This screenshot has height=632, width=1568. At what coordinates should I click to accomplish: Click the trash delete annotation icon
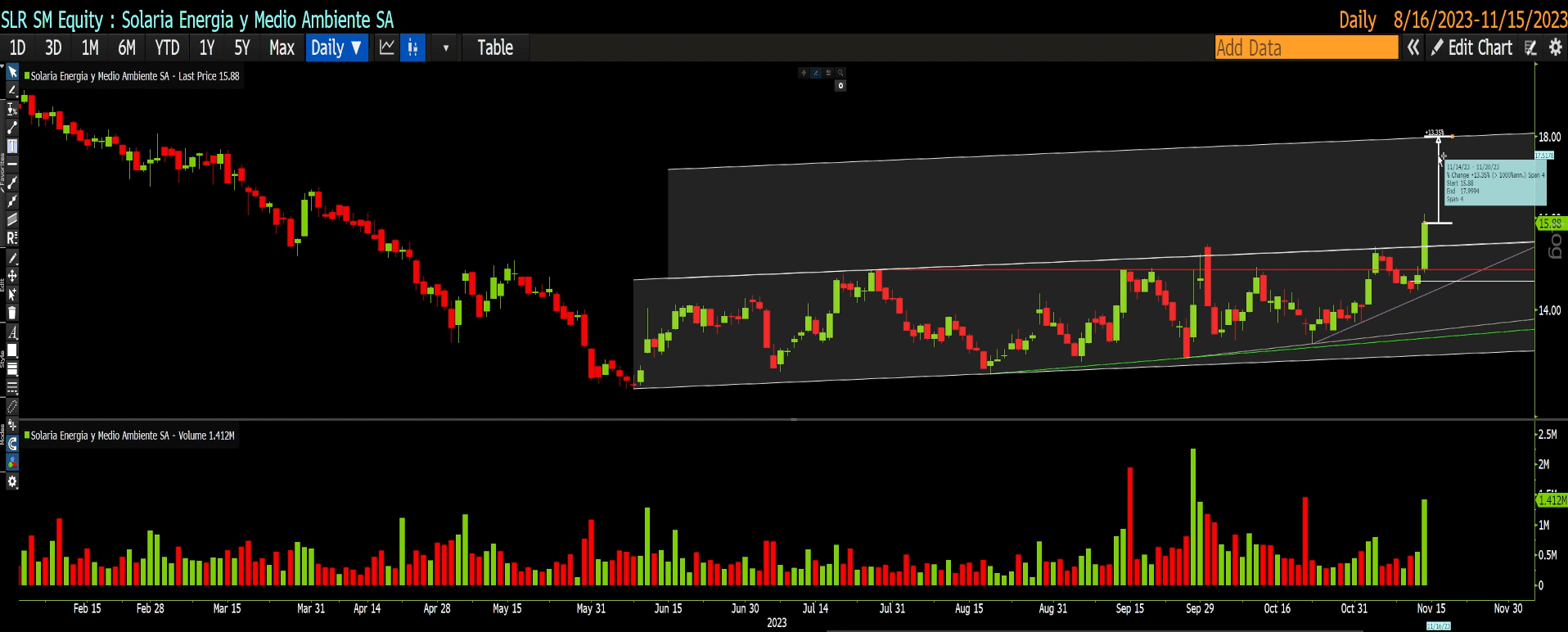tap(12, 313)
